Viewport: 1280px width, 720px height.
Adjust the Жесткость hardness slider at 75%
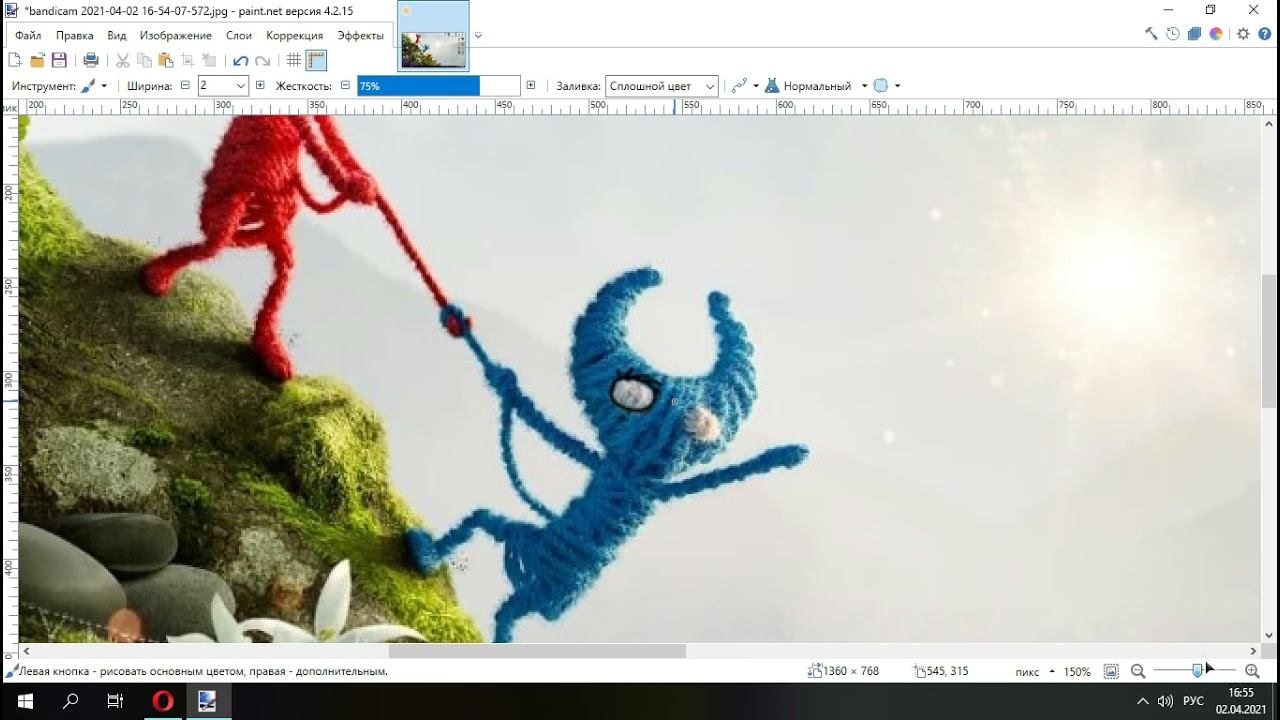point(439,86)
